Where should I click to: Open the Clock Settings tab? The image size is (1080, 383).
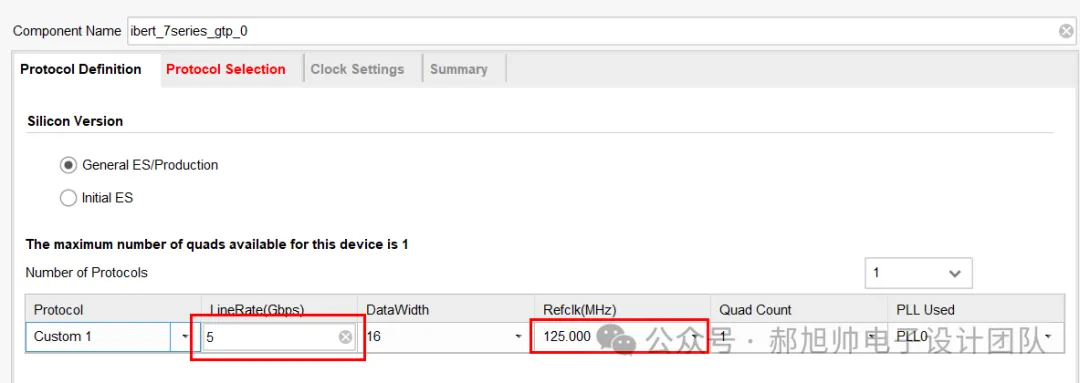tap(357, 70)
